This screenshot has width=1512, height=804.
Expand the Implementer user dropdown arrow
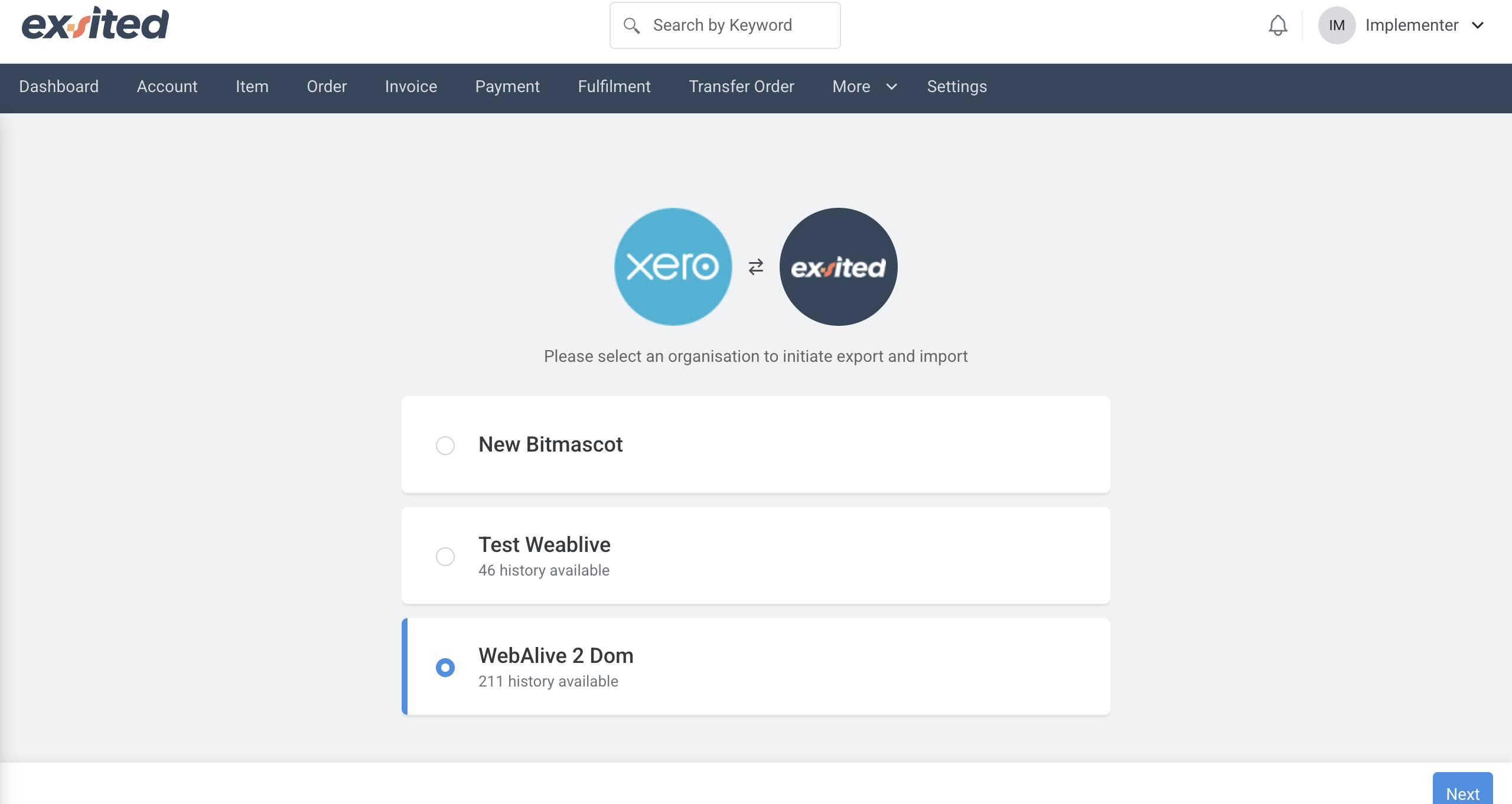[x=1478, y=25]
